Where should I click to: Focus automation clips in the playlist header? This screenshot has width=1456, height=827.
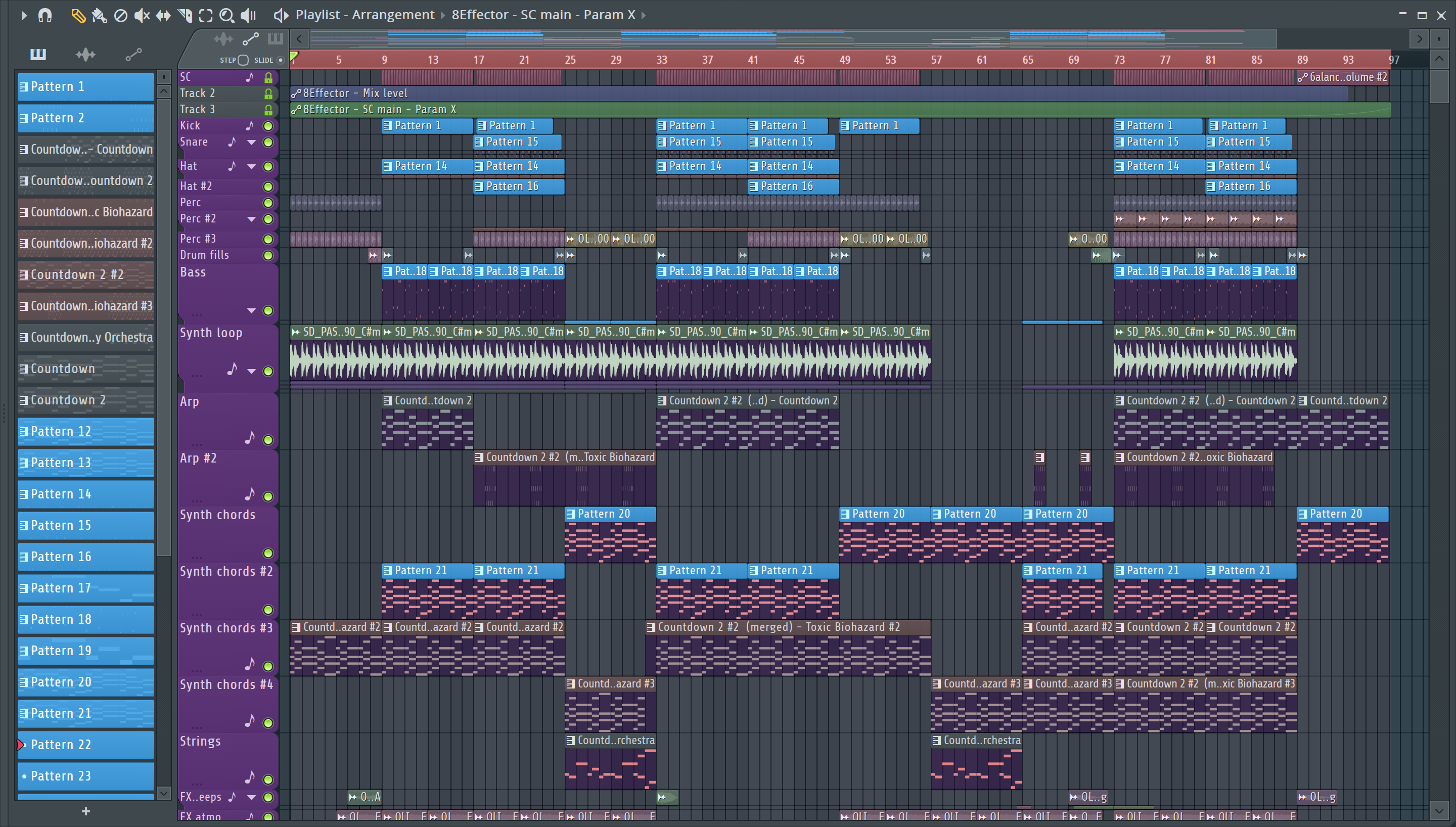click(250, 39)
